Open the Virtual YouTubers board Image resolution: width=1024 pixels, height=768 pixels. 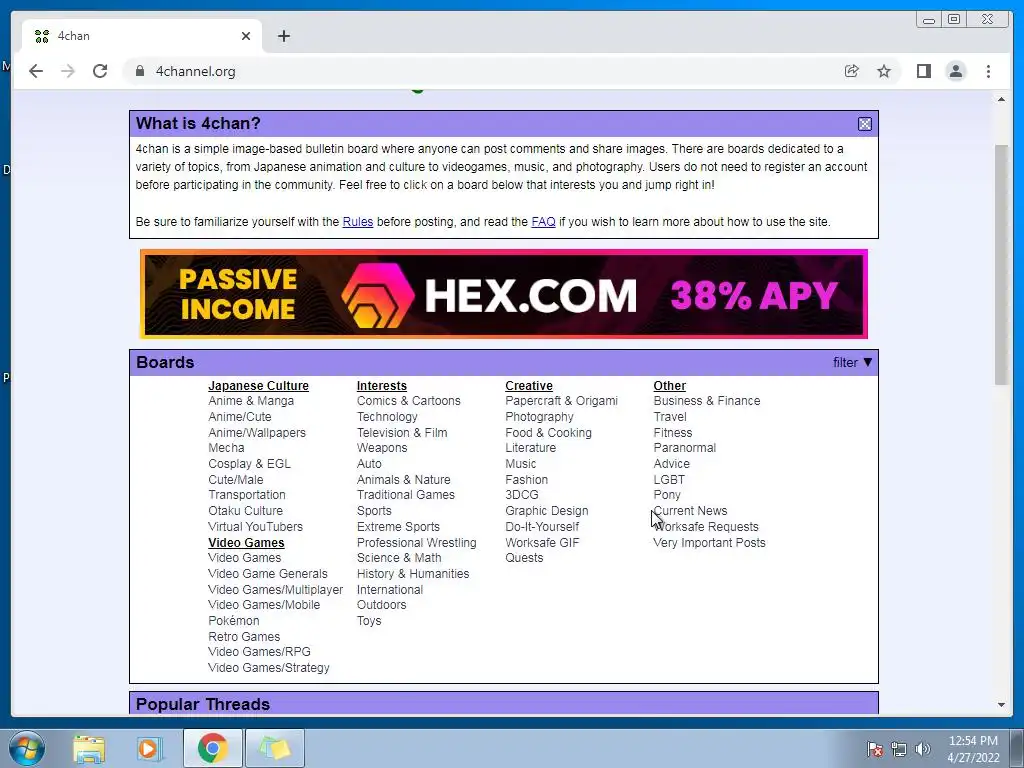pyautogui.click(x=255, y=527)
